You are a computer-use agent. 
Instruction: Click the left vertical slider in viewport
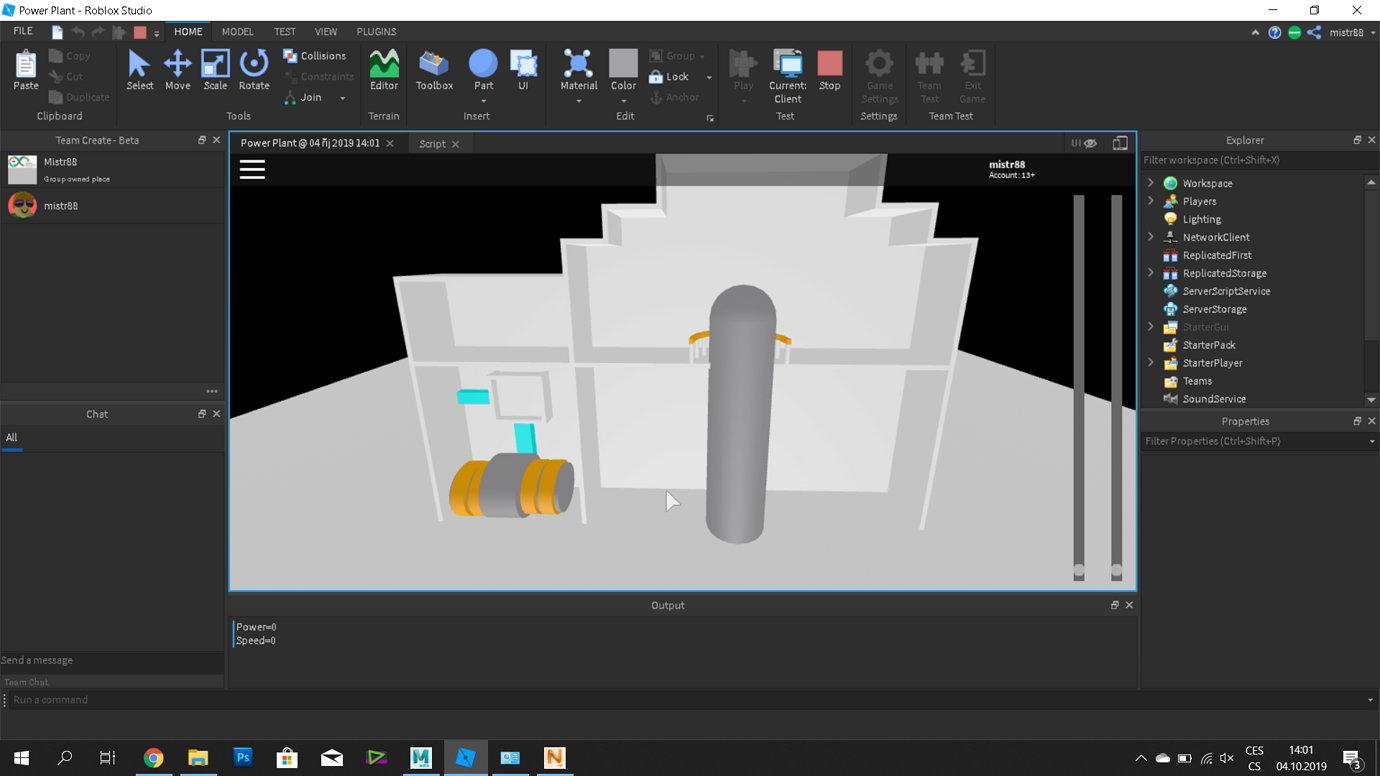coord(1079,387)
